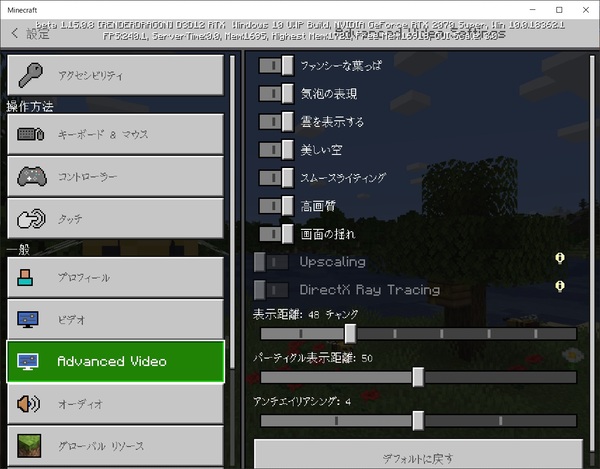Open the オーディオ settings tab
The width and height of the screenshot is (600, 469).
116,404
